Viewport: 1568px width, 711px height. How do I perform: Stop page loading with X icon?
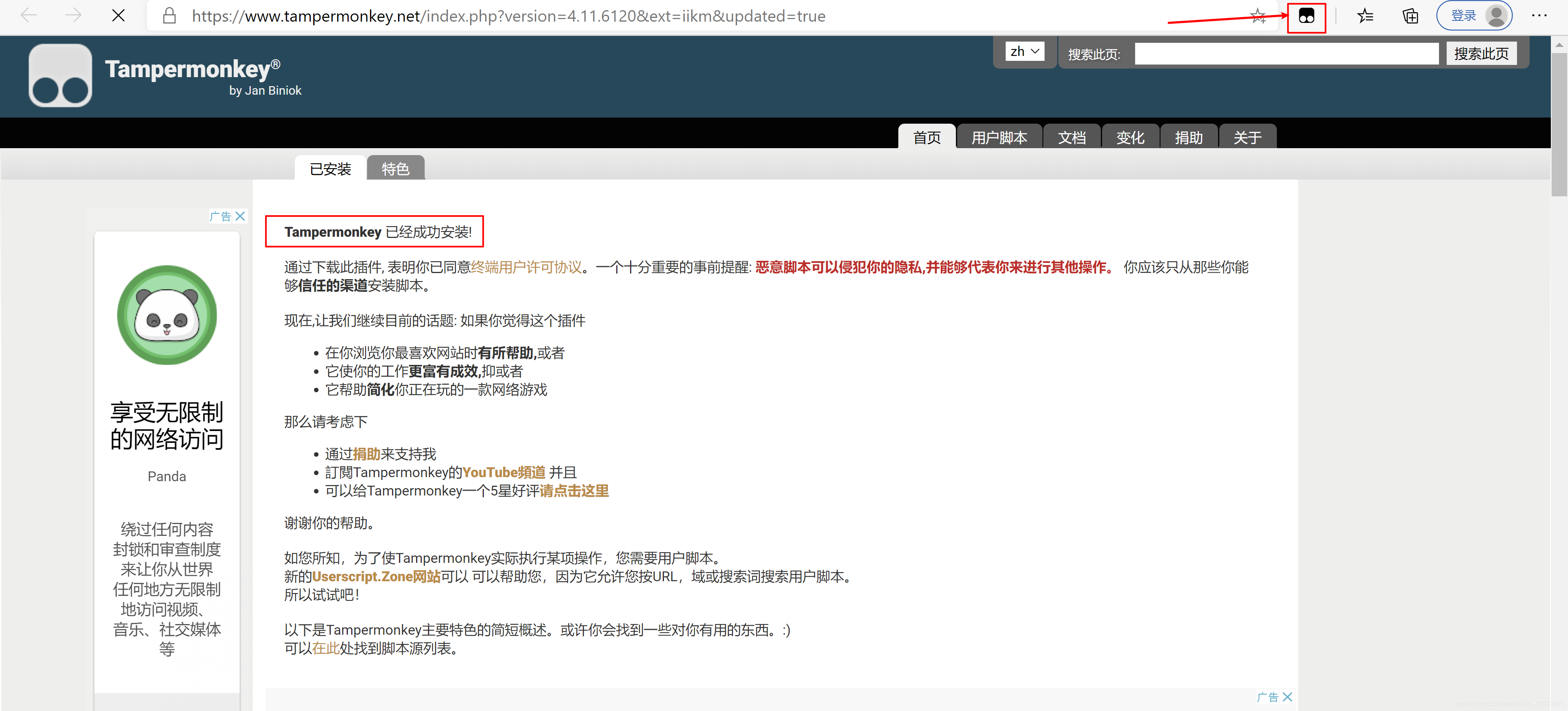tap(119, 16)
